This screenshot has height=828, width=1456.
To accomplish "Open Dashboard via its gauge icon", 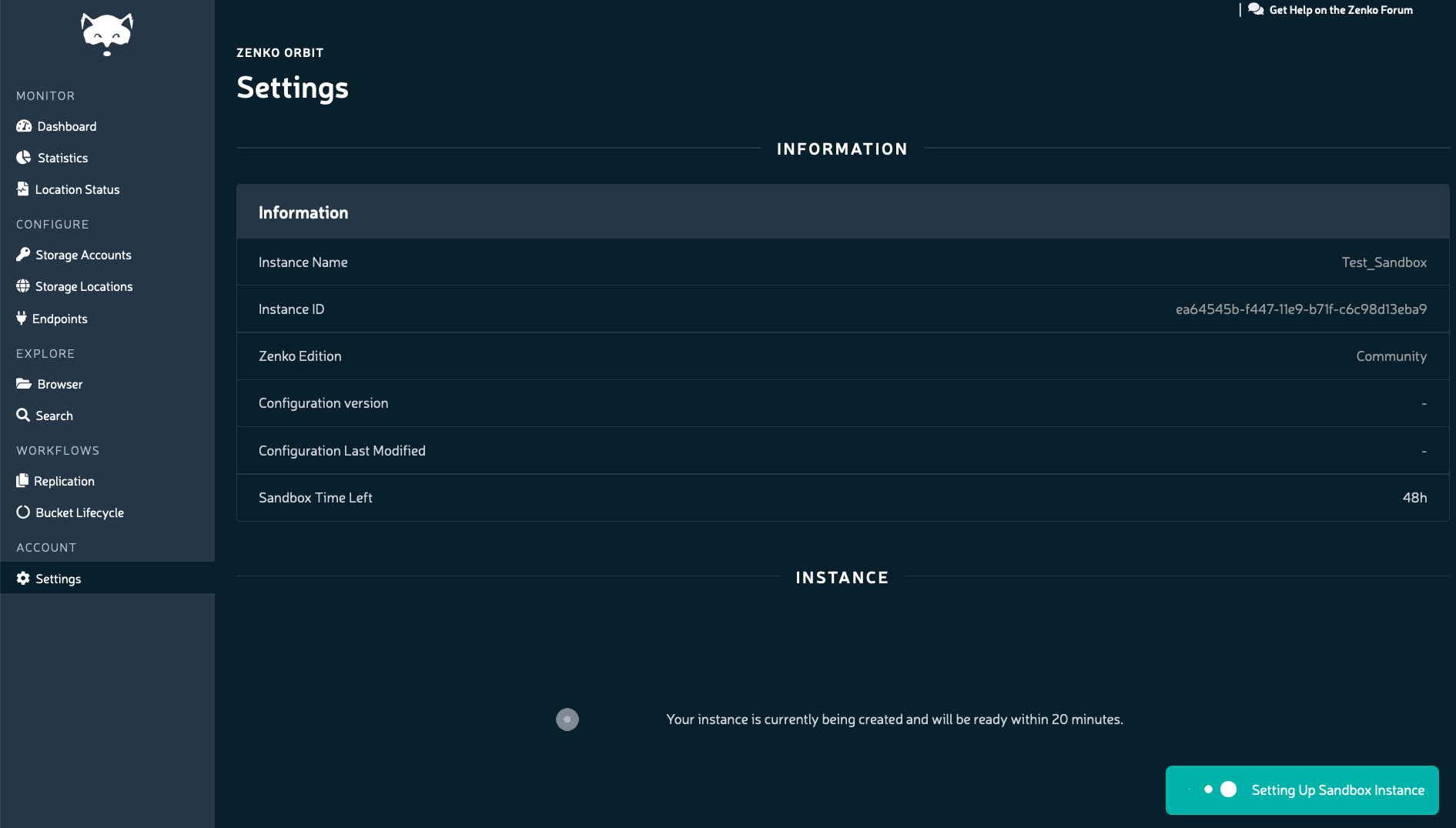I will click(x=24, y=126).
